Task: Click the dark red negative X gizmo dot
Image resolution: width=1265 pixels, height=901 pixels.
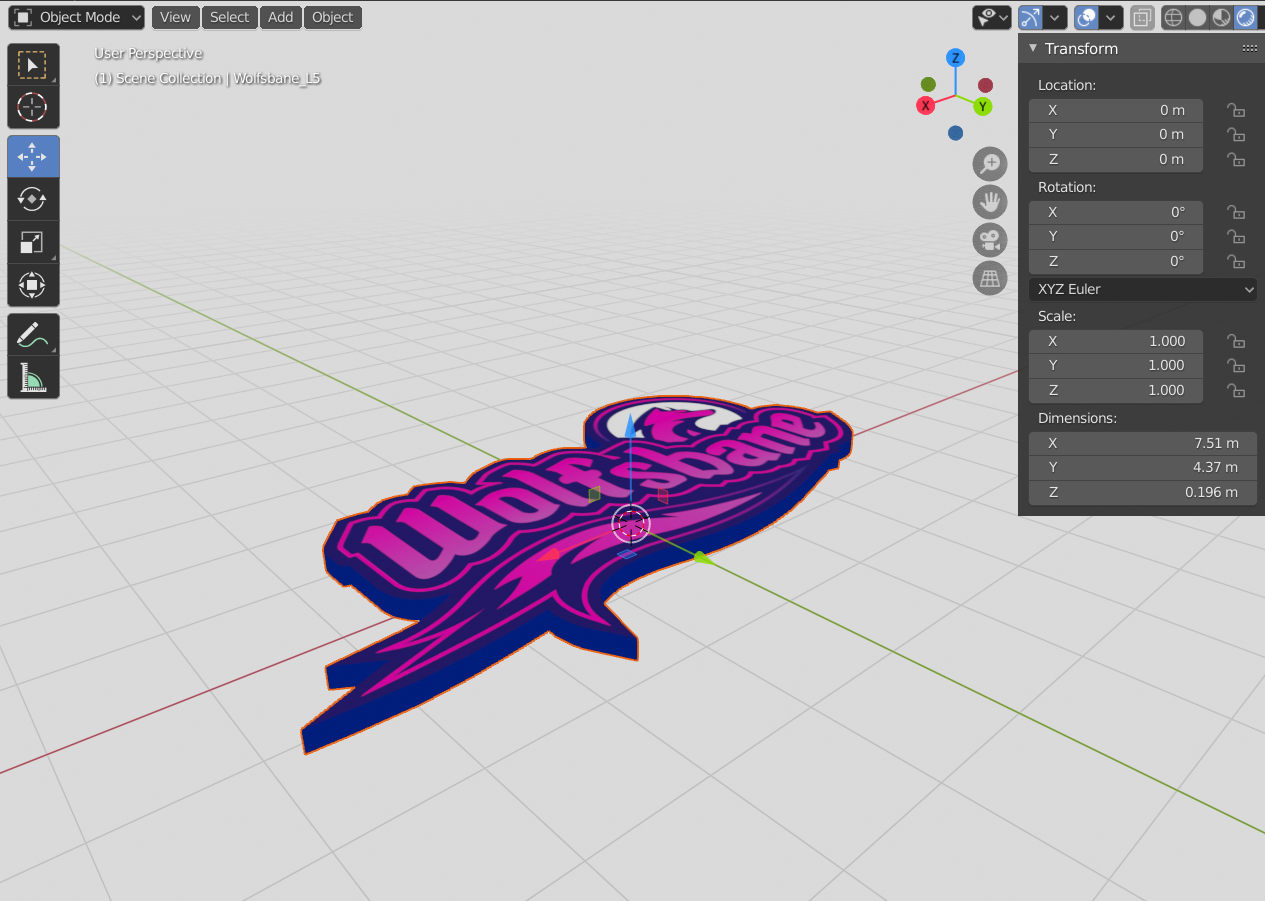Action: point(986,85)
